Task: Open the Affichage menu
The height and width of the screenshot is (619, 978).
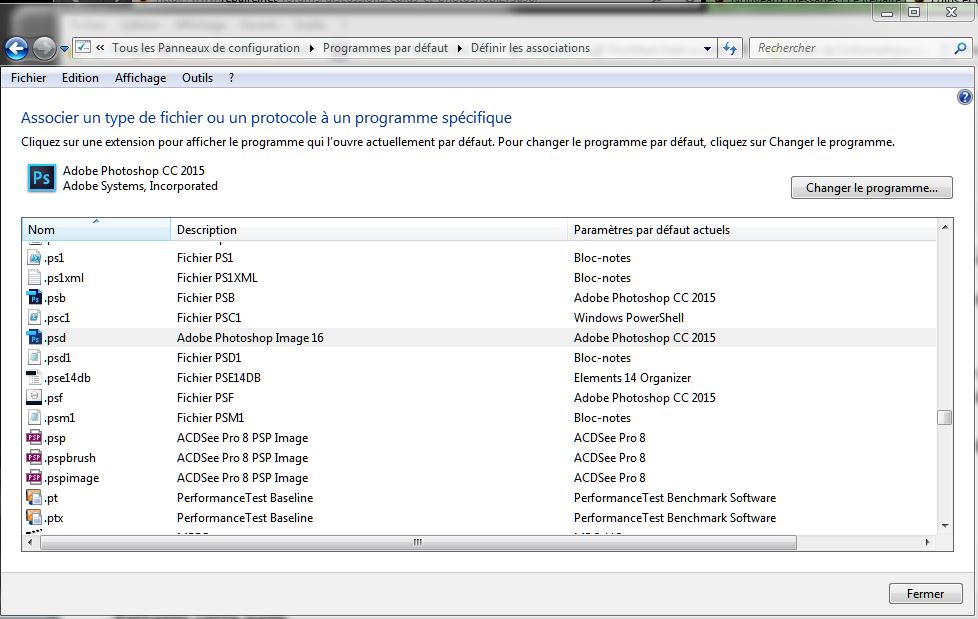Action: 140,78
